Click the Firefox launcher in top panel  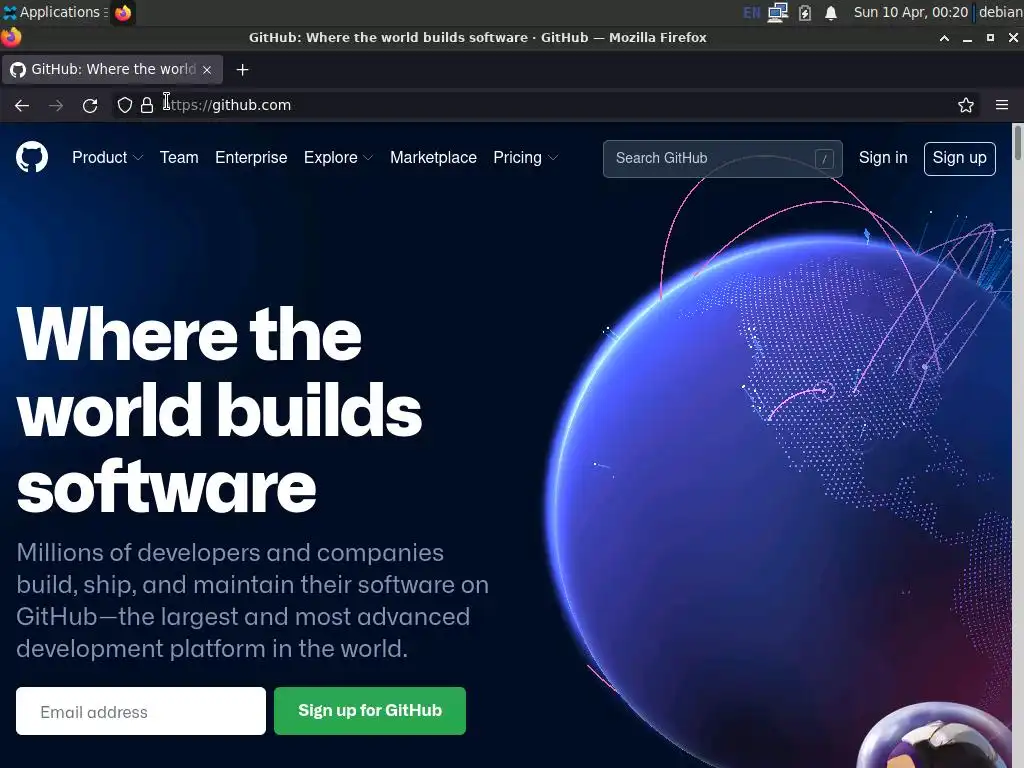pos(123,12)
